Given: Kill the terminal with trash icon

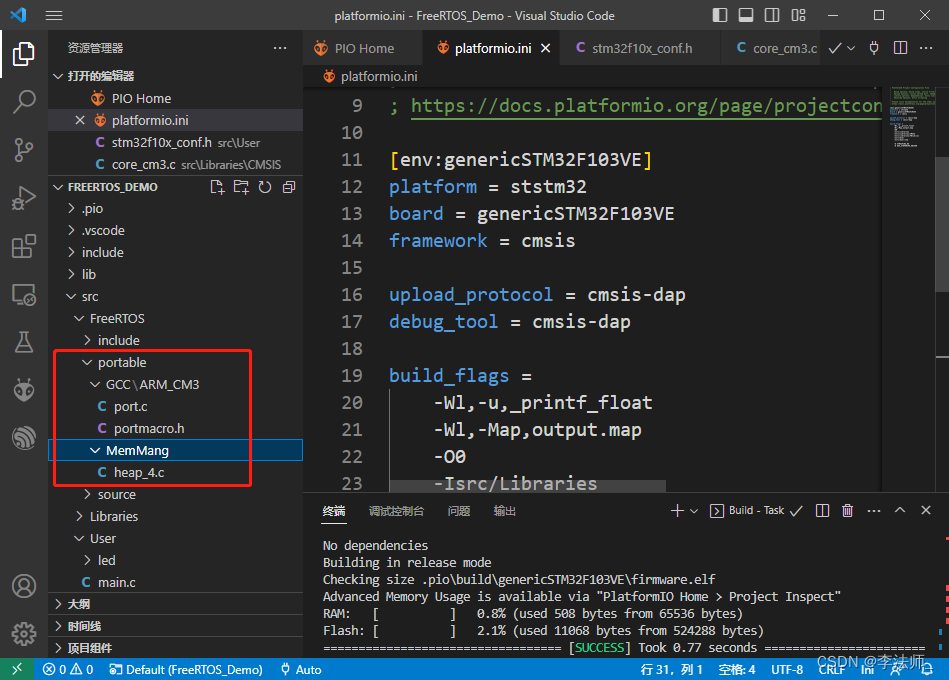Looking at the screenshot, I should click(847, 510).
